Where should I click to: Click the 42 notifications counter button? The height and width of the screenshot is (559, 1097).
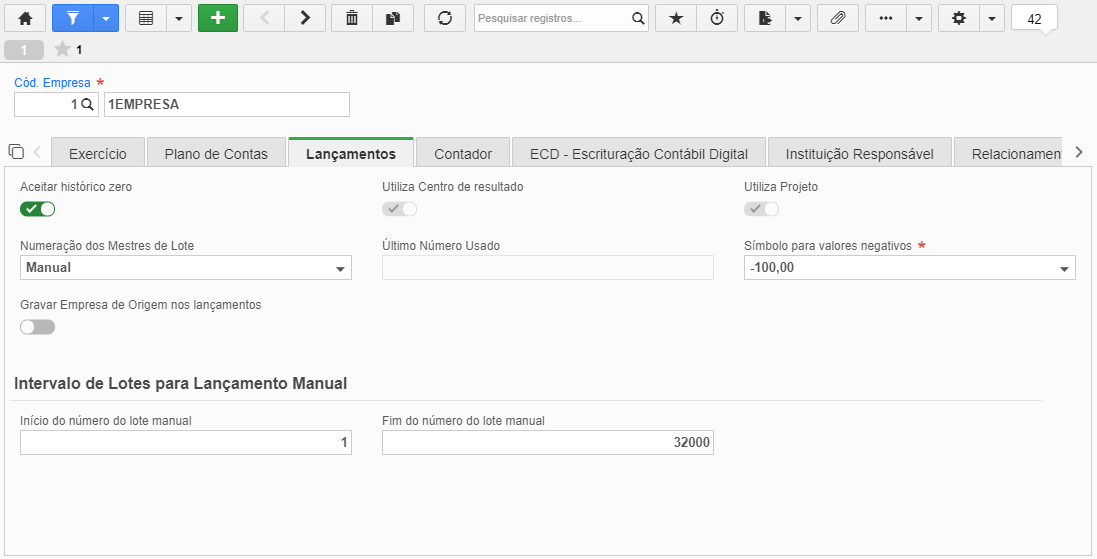tap(1034, 19)
